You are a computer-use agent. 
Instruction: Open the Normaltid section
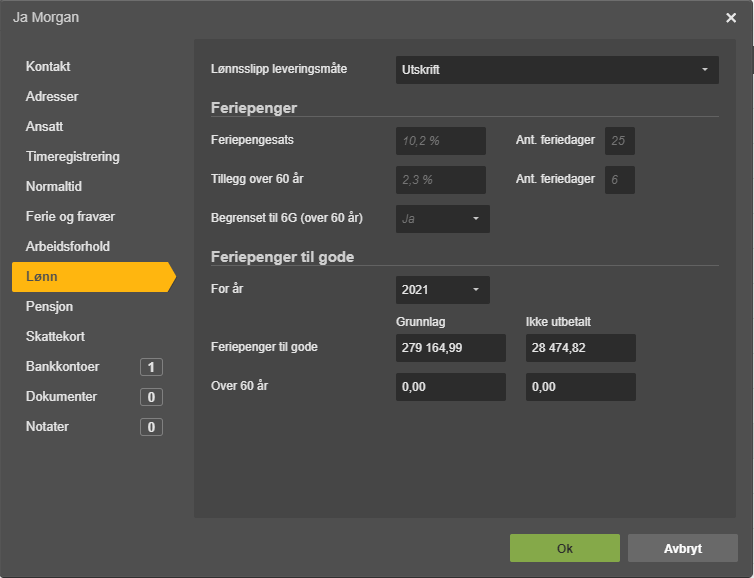(x=53, y=186)
